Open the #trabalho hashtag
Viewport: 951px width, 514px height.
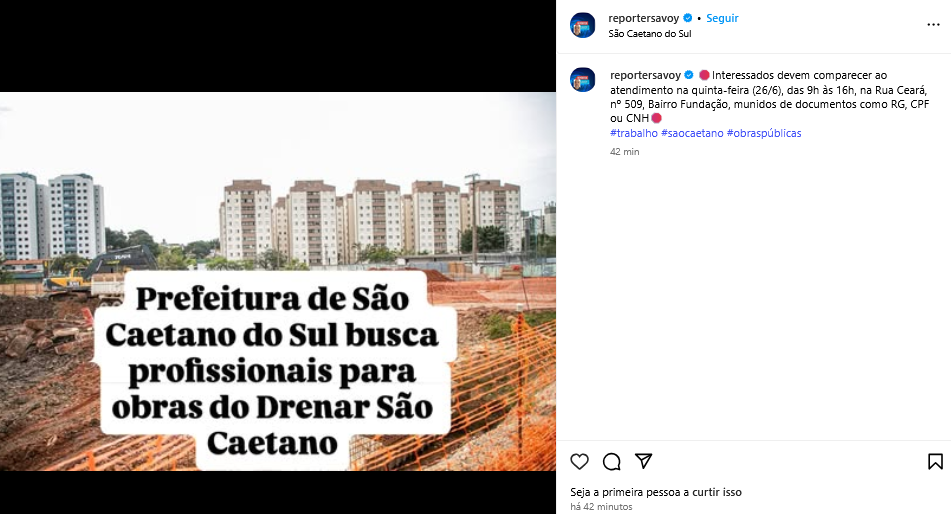(634, 133)
